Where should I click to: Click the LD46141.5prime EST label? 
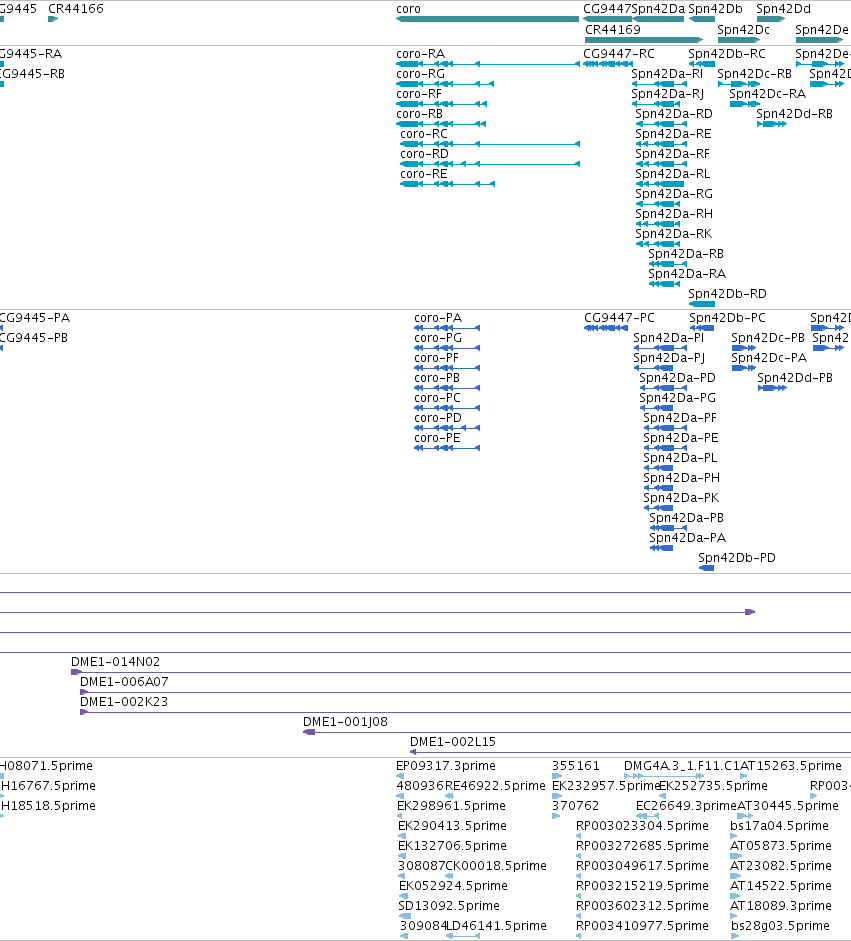pos(496,925)
